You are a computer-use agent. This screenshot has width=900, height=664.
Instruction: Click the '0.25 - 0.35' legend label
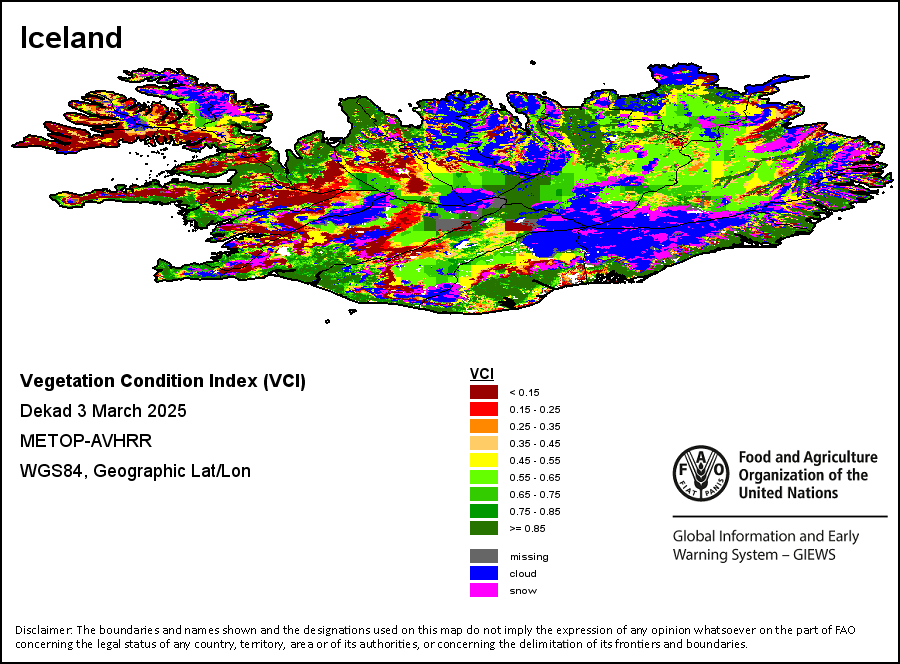click(x=535, y=426)
